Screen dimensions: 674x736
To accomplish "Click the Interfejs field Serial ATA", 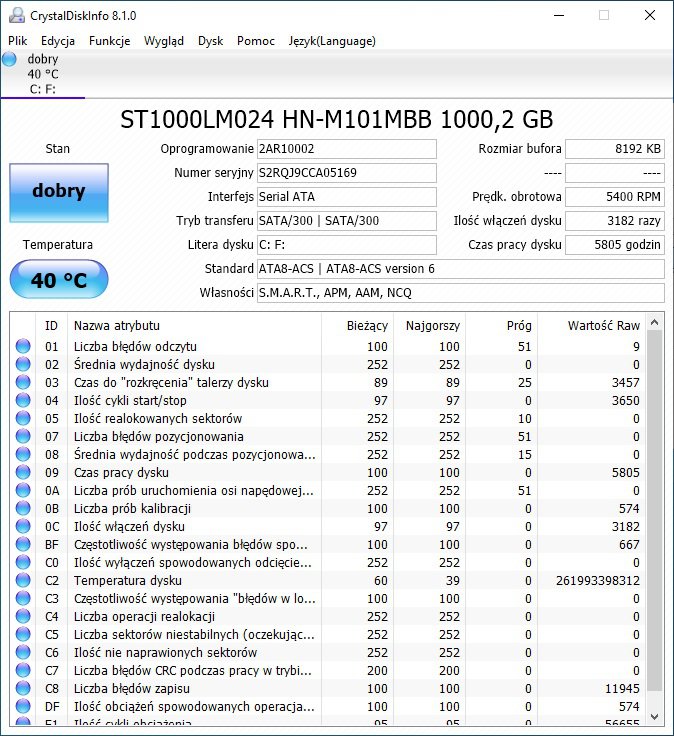I will 346,197.
